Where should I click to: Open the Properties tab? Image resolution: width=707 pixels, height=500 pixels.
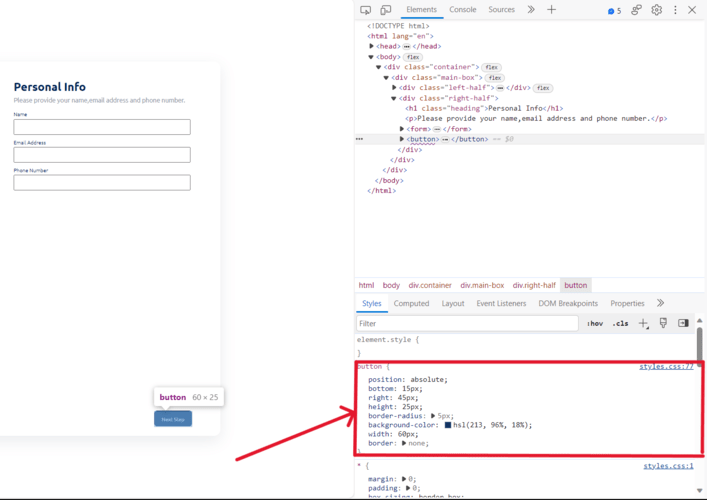[x=627, y=303]
